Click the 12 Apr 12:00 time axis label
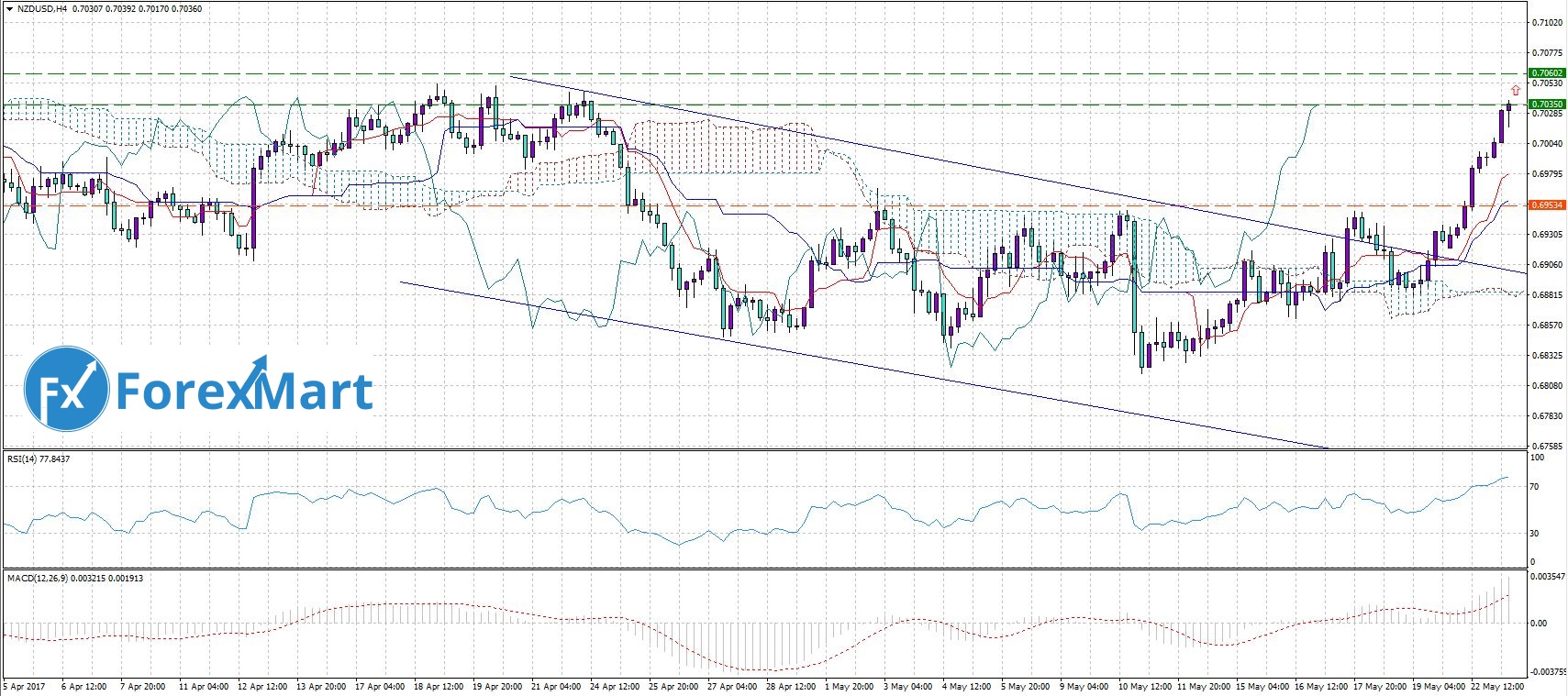This screenshot has width=1568, height=696. coord(261,687)
